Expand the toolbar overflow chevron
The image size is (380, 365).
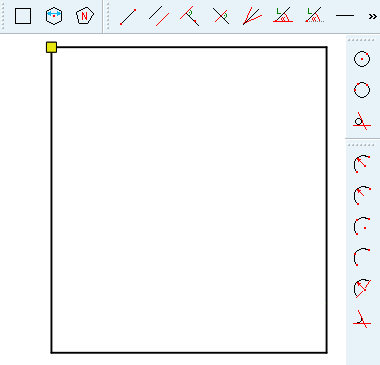(x=373, y=16)
